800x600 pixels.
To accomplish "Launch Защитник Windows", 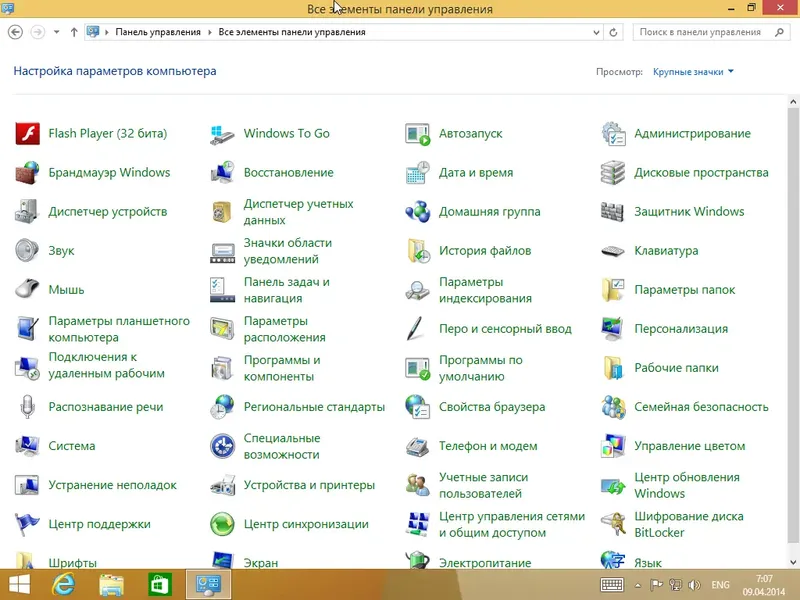I will tap(689, 211).
